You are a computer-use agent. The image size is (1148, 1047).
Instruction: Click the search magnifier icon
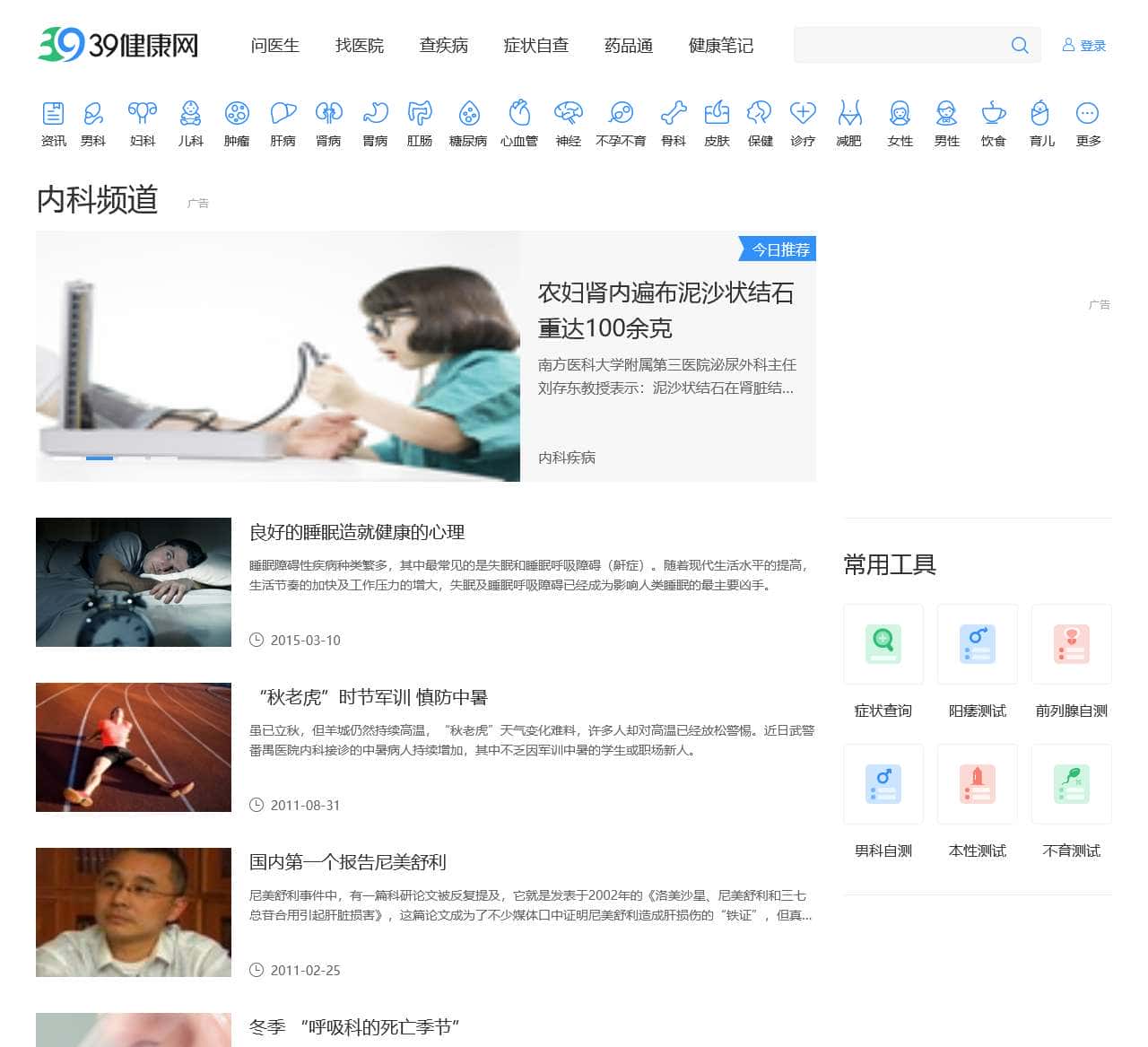1020,45
